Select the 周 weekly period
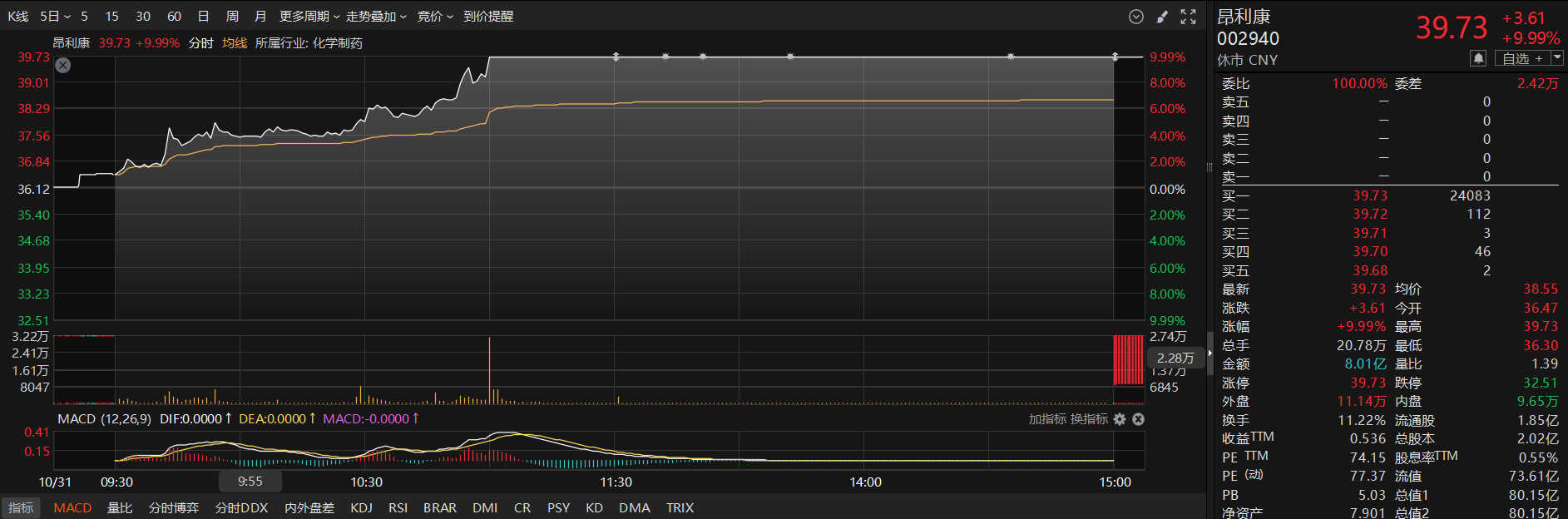The width and height of the screenshot is (1568, 519). tap(232, 17)
